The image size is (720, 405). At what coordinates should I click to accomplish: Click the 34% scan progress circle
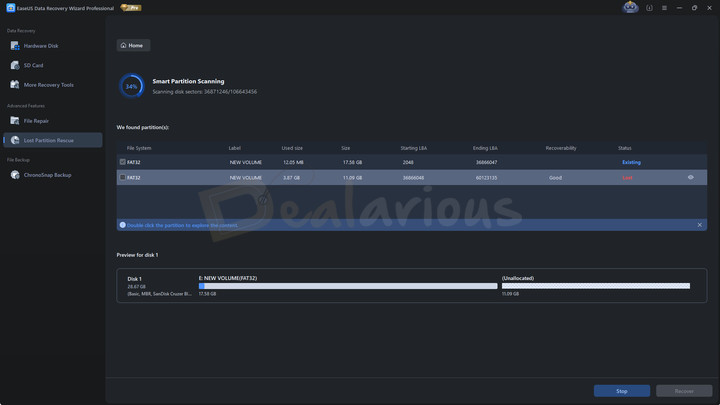(x=132, y=86)
